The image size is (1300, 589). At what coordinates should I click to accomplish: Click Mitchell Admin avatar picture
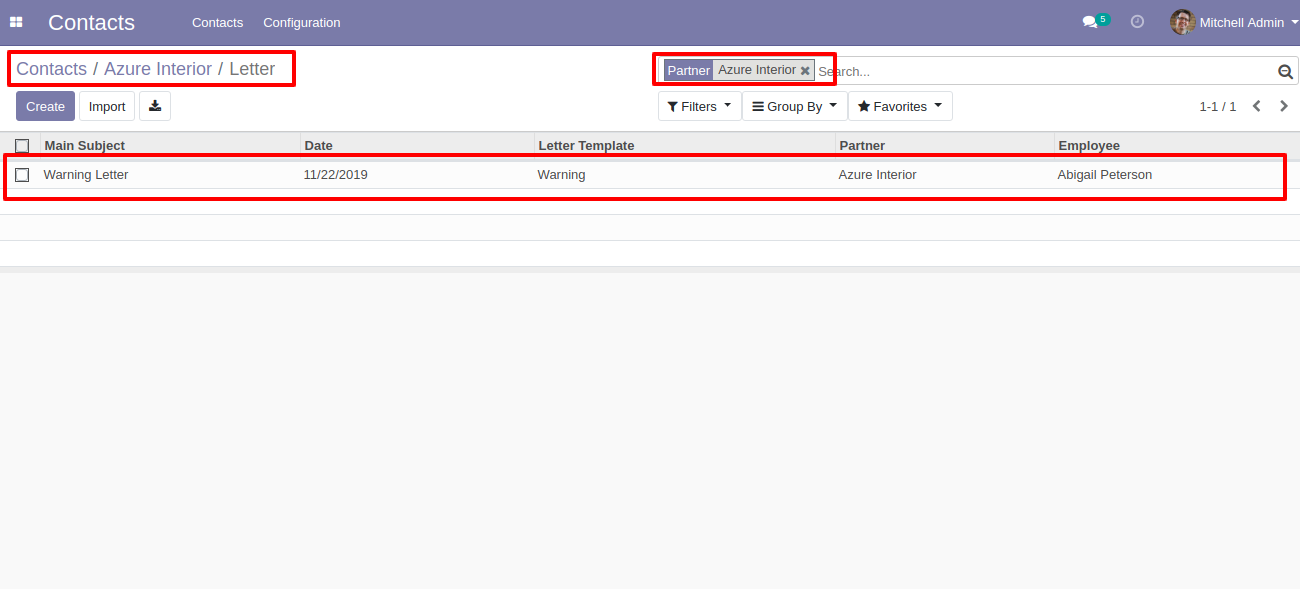[x=1183, y=22]
